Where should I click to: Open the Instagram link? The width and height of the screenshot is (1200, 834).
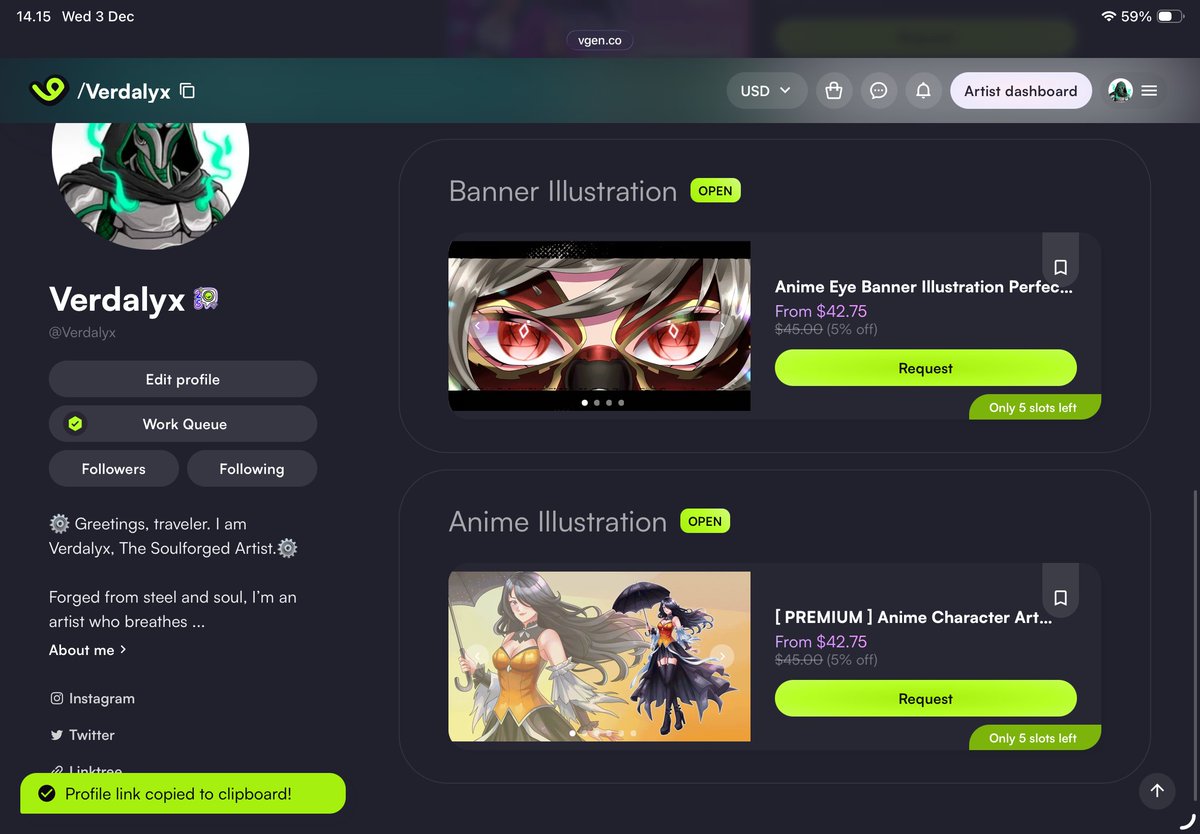click(92, 698)
